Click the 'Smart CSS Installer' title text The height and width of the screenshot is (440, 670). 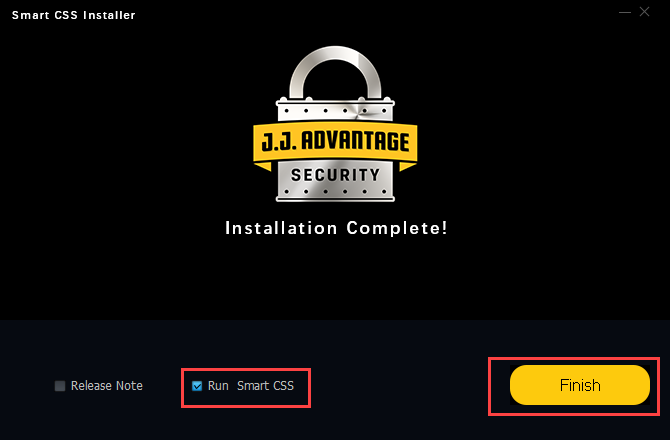(x=73, y=15)
